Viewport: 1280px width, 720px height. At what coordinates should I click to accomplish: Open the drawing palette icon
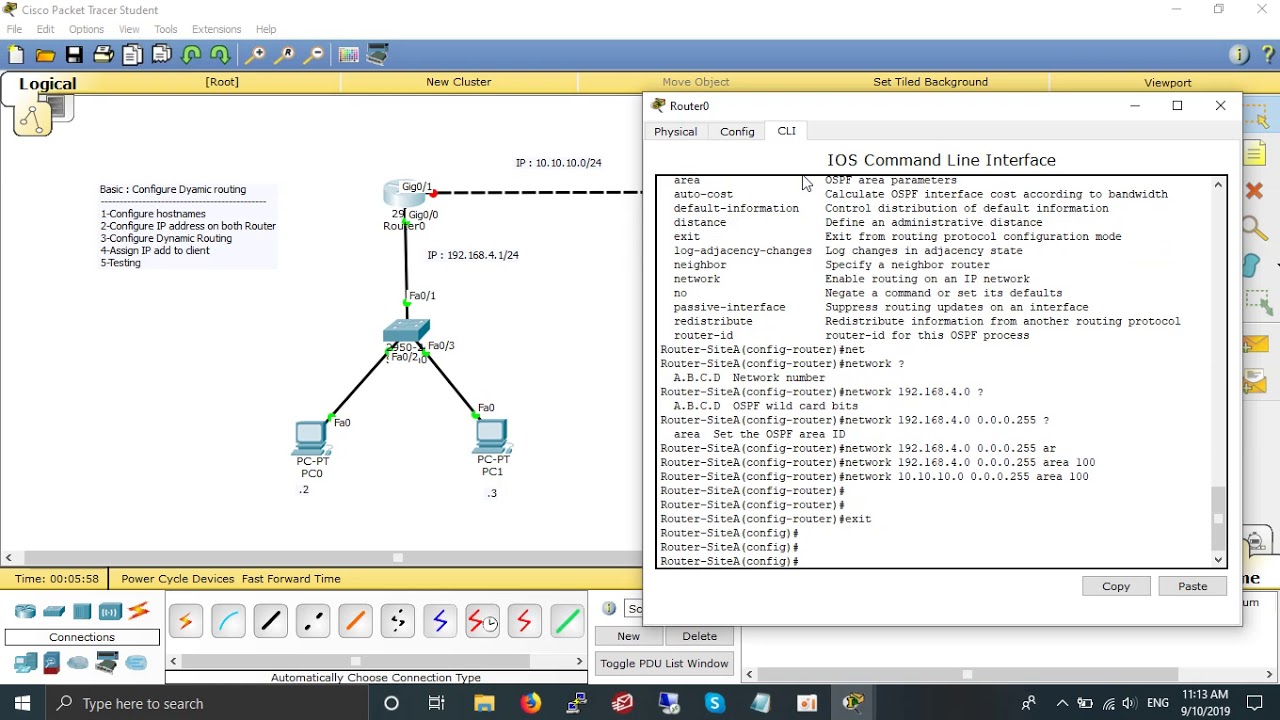click(x=348, y=55)
